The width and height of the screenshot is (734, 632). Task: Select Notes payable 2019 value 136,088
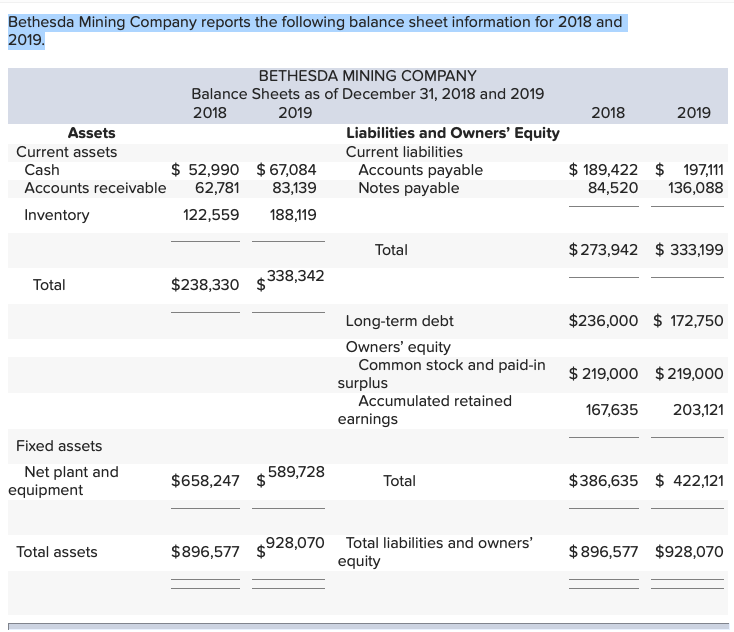pos(696,188)
